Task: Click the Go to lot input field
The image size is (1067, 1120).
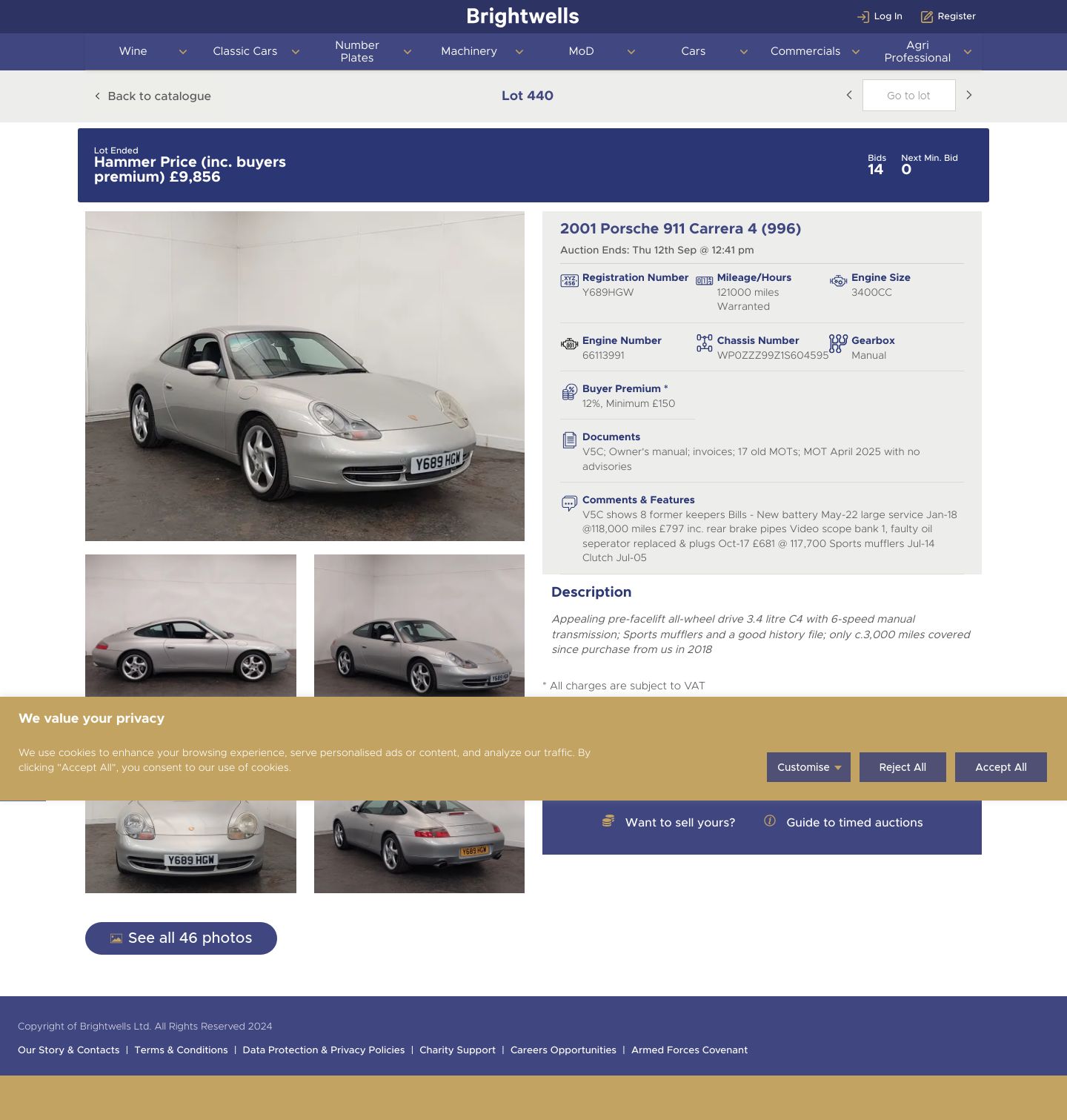Action: [x=908, y=95]
